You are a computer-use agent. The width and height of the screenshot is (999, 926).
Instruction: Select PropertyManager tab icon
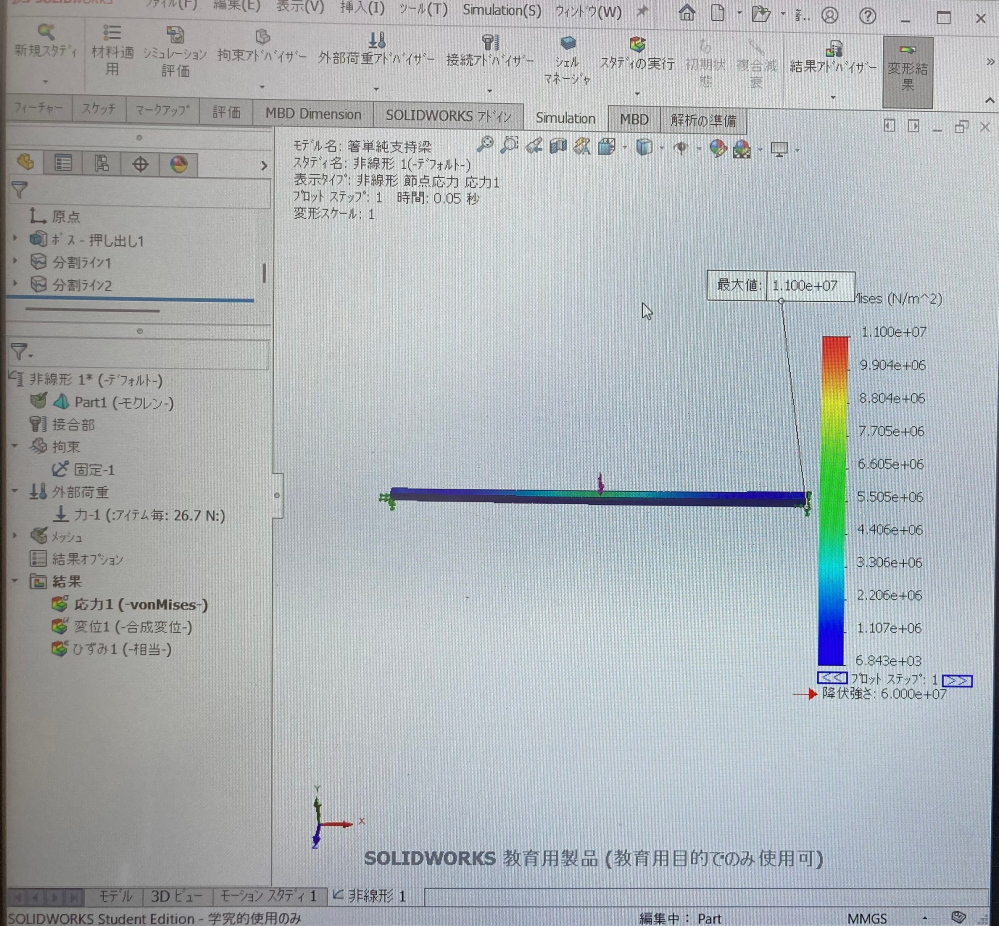(x=63, y=163)
